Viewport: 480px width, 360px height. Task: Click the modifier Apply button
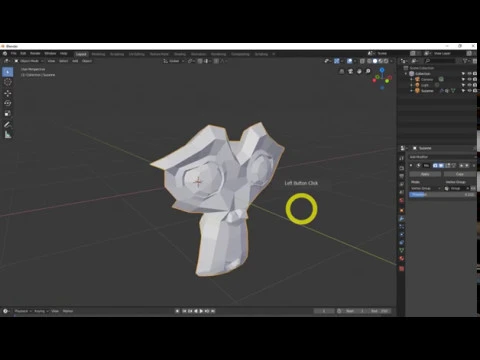pyautogui.click(x=425, y=174)
